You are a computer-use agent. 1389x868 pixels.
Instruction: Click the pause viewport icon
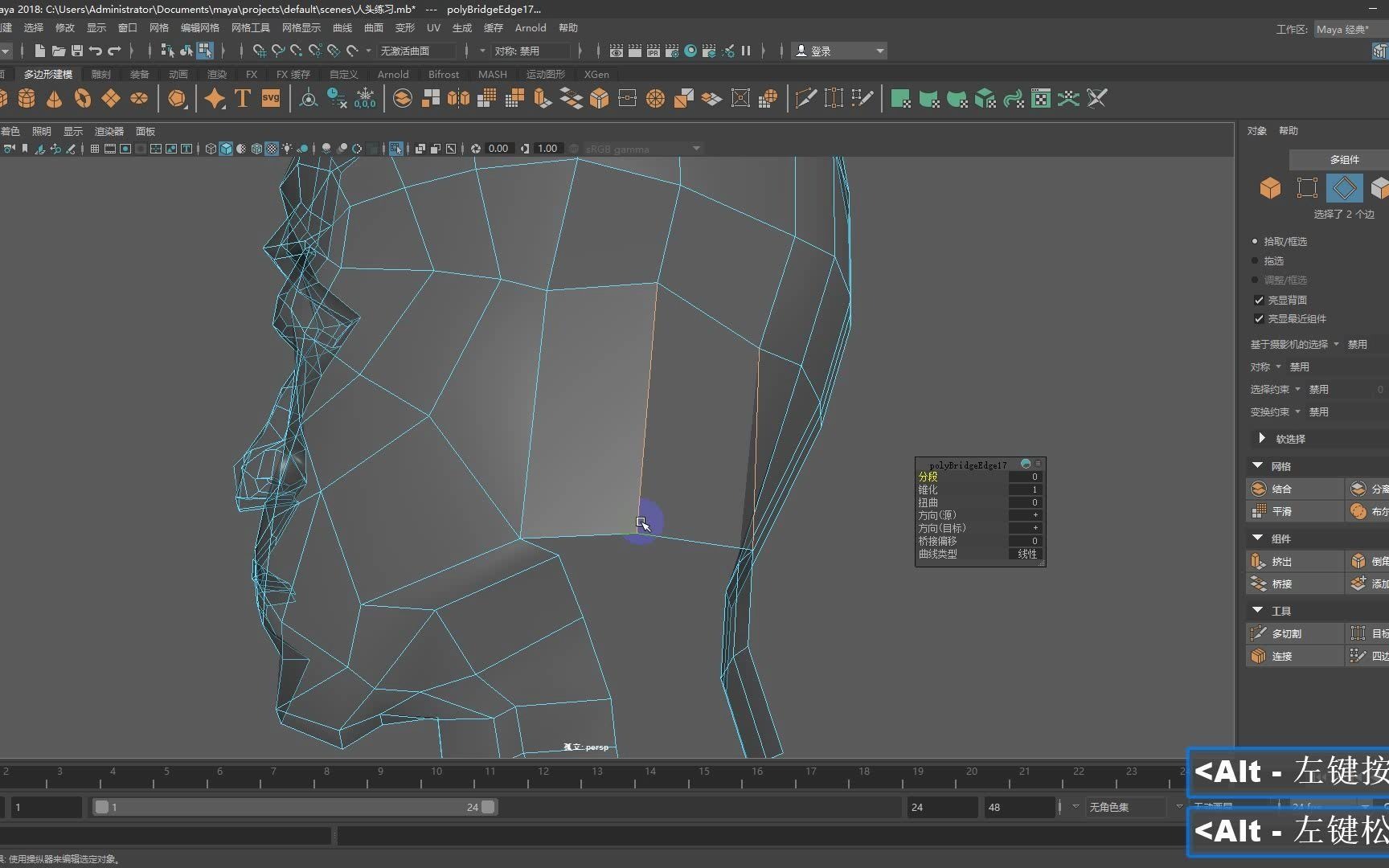click(746, 51)
